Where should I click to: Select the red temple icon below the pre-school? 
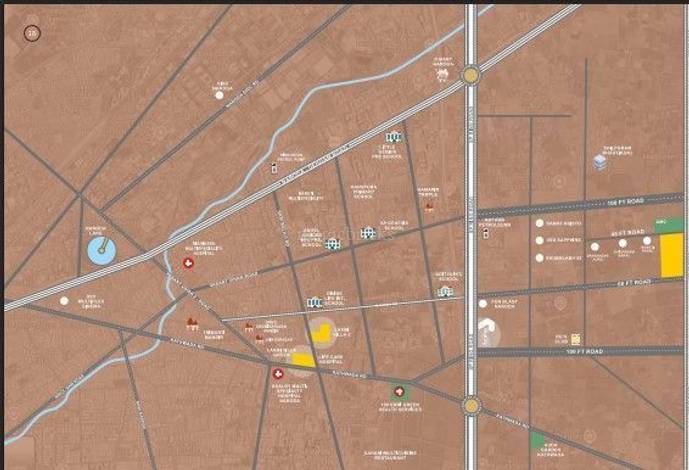(x=429, y=207)
